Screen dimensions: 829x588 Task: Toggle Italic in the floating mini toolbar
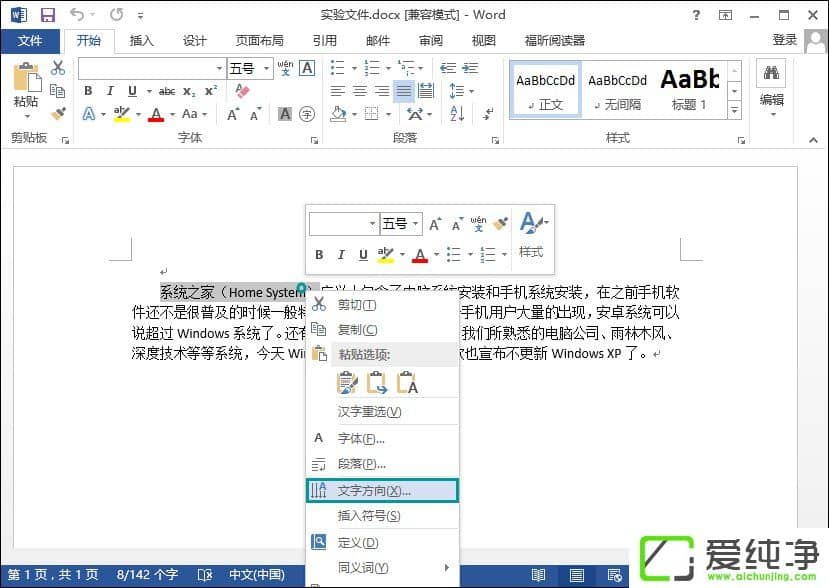341,255
